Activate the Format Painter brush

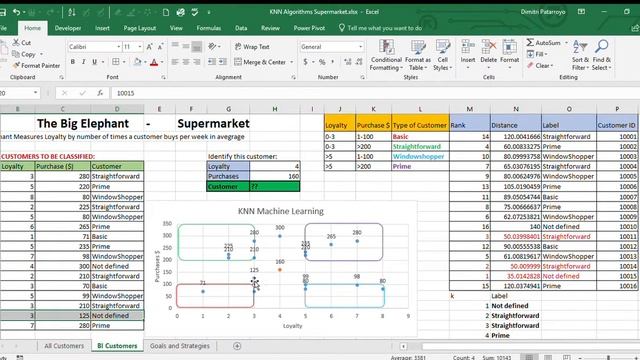coord(16,65)
